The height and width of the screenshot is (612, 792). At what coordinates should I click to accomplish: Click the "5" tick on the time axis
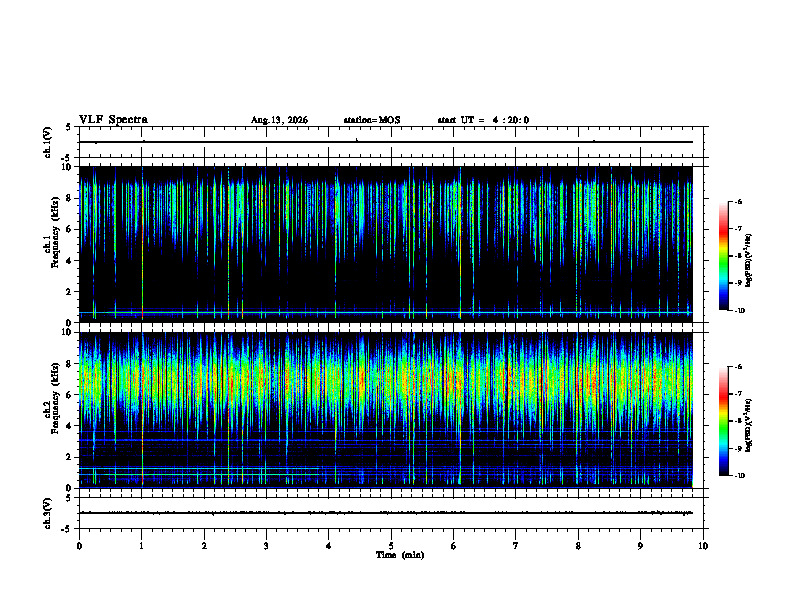[x=391, y=546]
